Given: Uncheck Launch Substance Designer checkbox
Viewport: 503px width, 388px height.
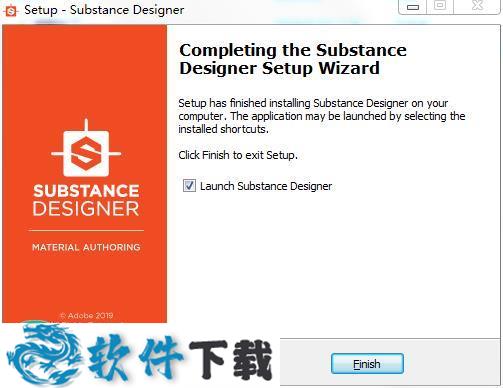Looking at the screenshot, I should coord(189,185).
